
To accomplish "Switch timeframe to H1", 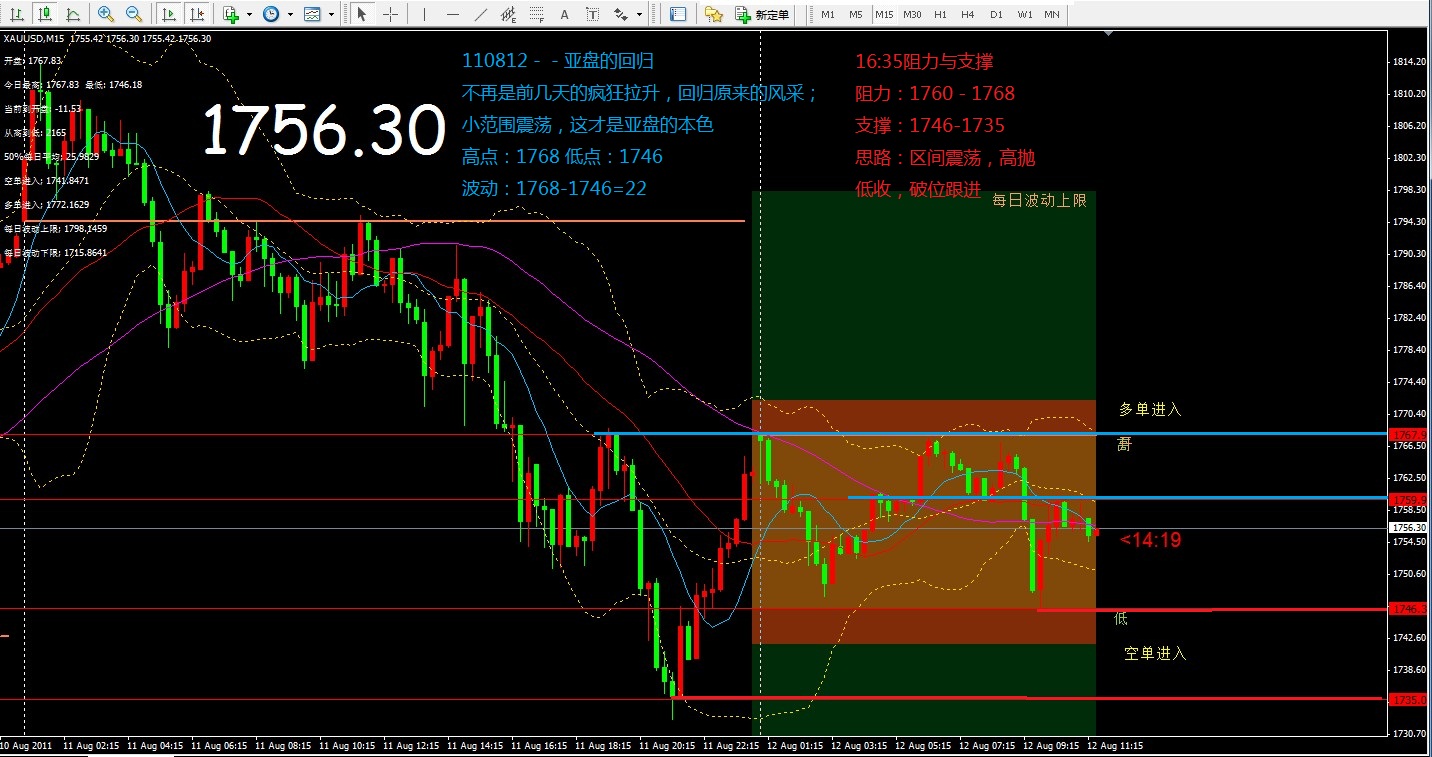I will click(940, 14).
